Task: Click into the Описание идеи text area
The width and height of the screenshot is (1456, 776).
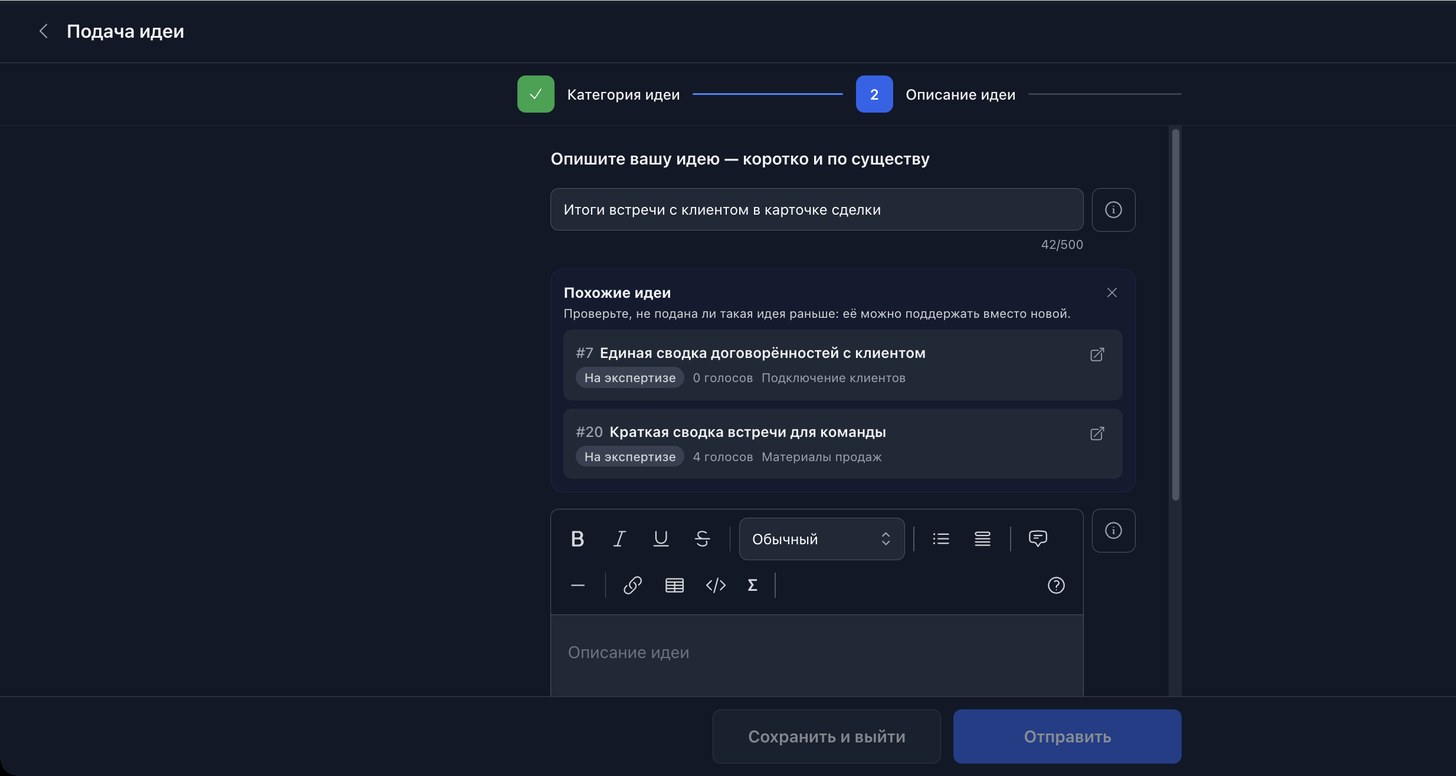Action: click(817, 655)
